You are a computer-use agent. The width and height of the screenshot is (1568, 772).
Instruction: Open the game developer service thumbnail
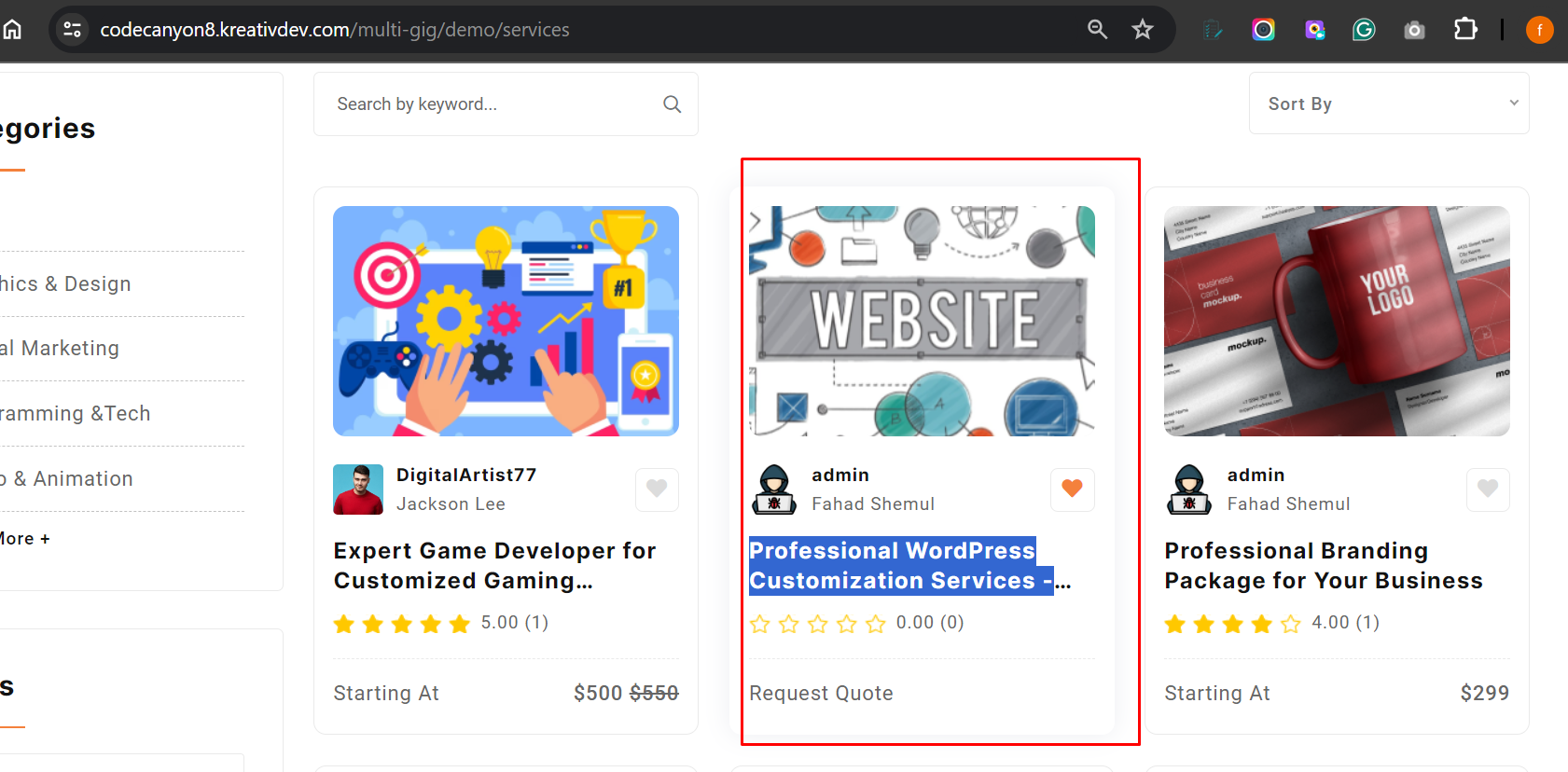point(506,321)
